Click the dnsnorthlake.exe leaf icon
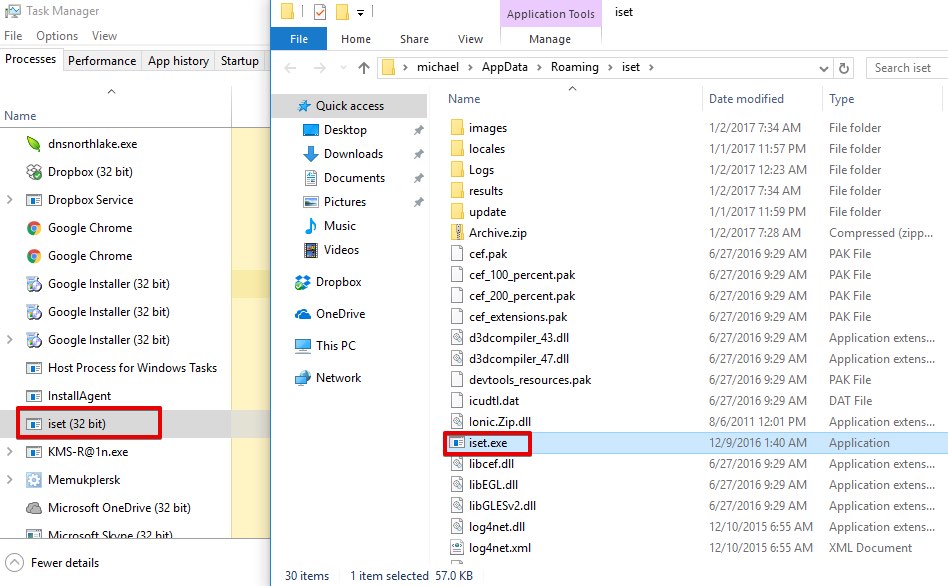Image resolution: width=948 pixels, height=586 pixels. pos(33,144)
